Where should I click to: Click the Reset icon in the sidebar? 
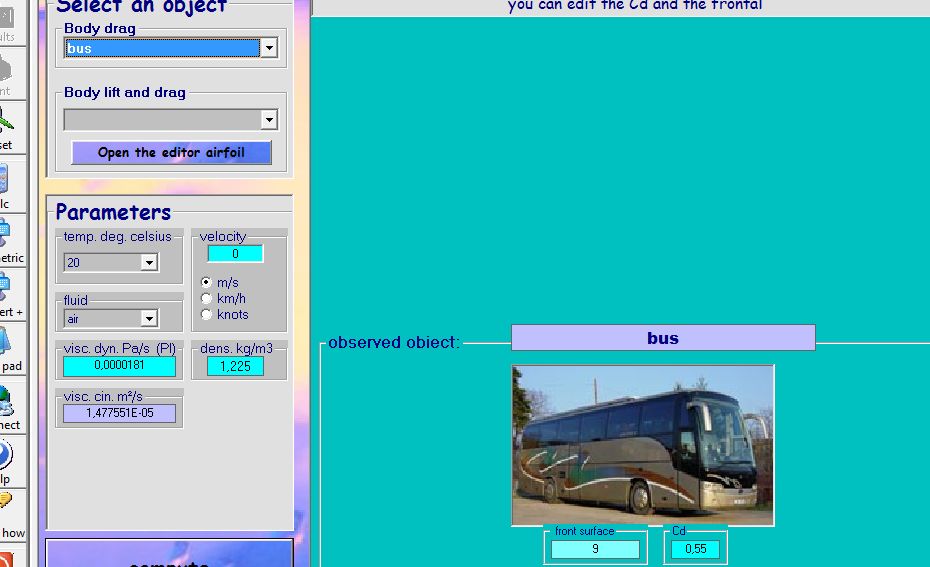coord(7,123)
